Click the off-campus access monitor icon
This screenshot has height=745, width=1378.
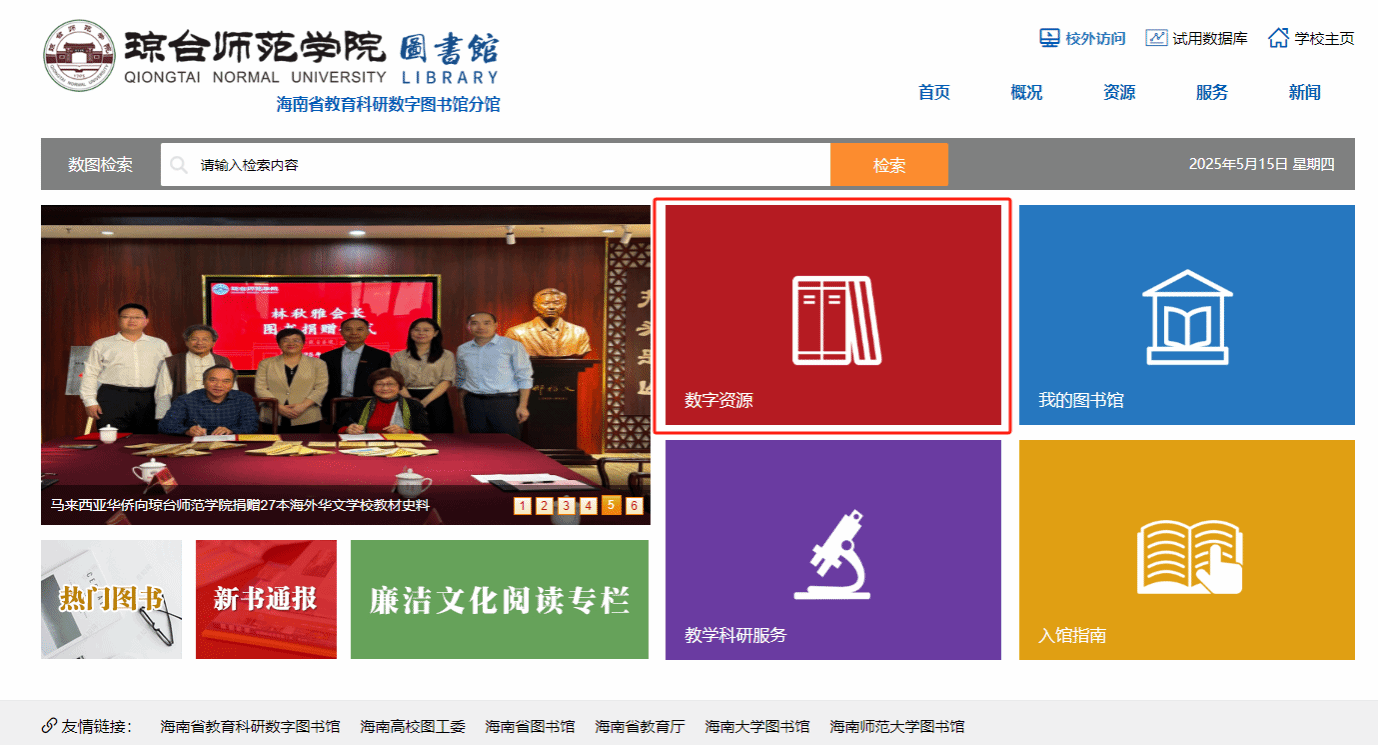pos(1049,38)
